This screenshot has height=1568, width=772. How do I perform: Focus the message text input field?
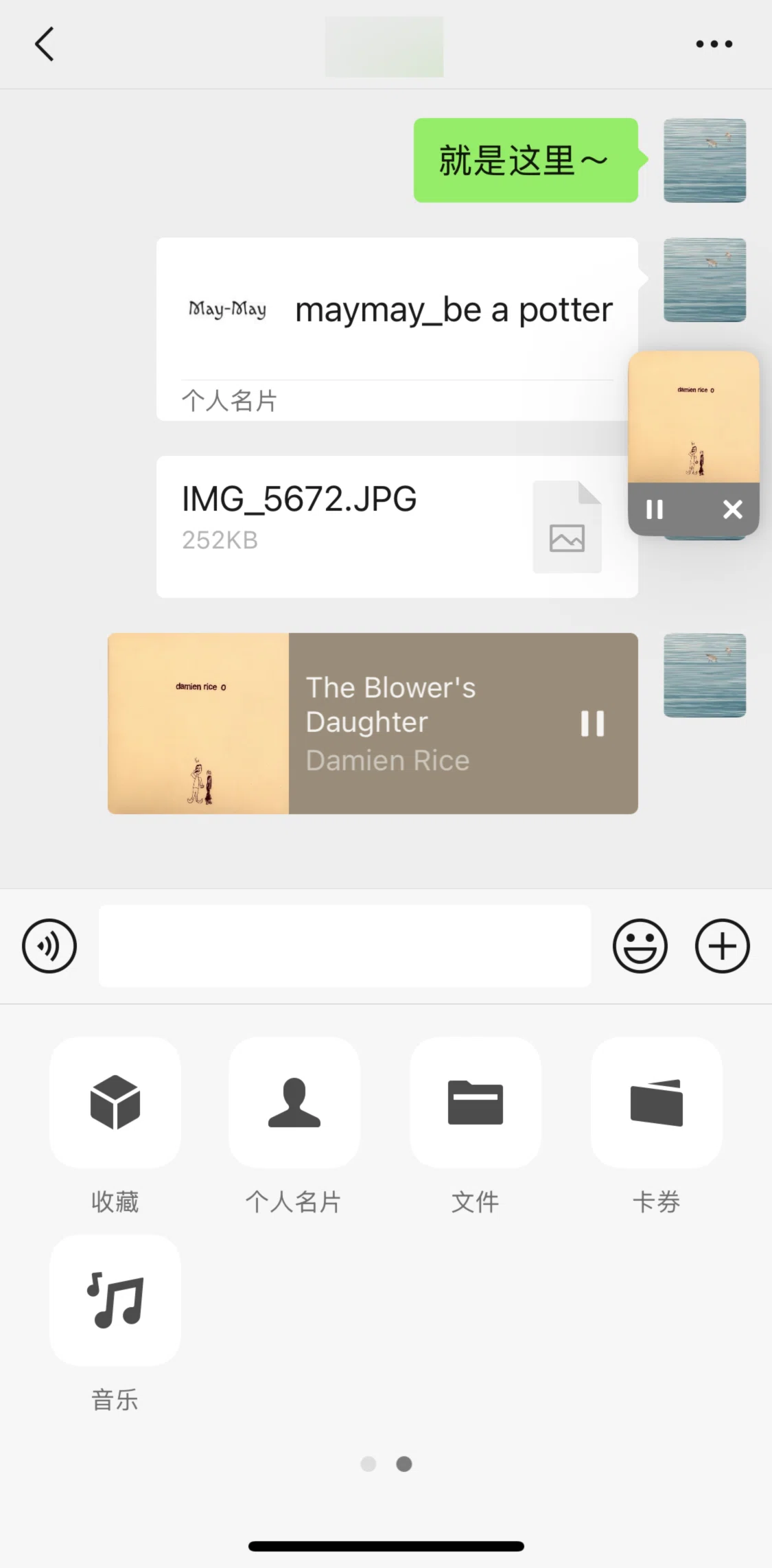[344, 946]
